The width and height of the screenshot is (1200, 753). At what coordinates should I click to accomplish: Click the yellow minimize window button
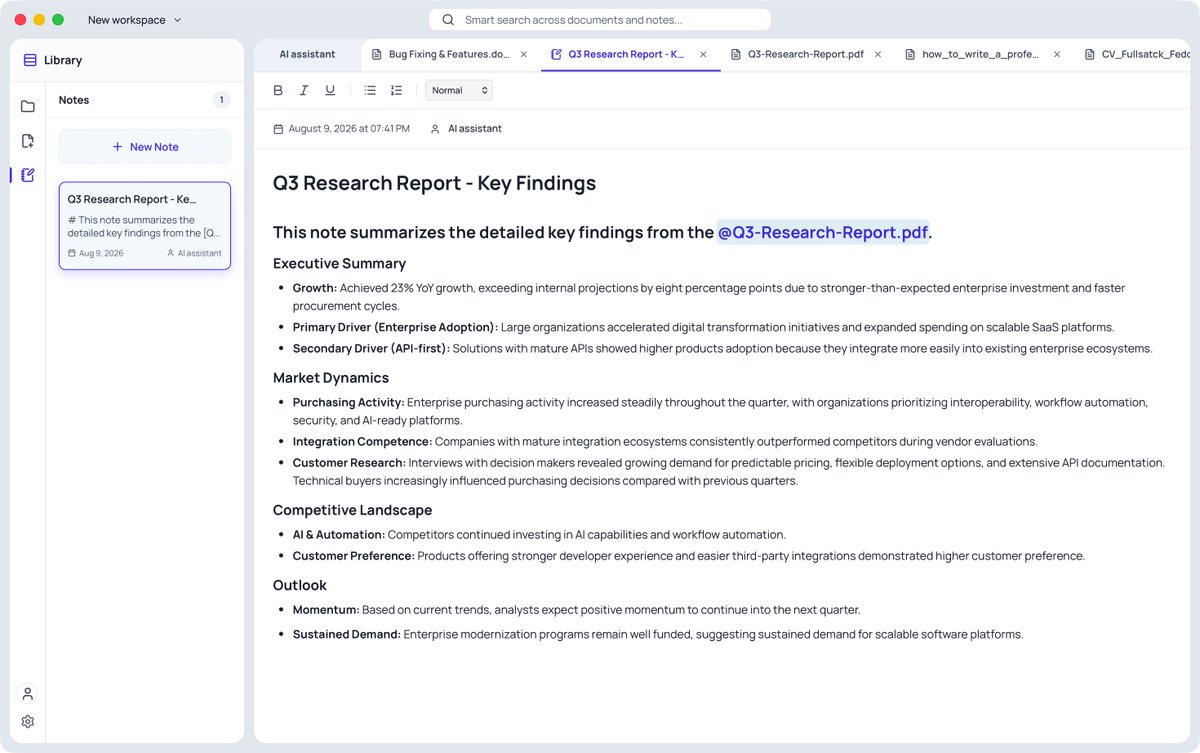point(40,20)
